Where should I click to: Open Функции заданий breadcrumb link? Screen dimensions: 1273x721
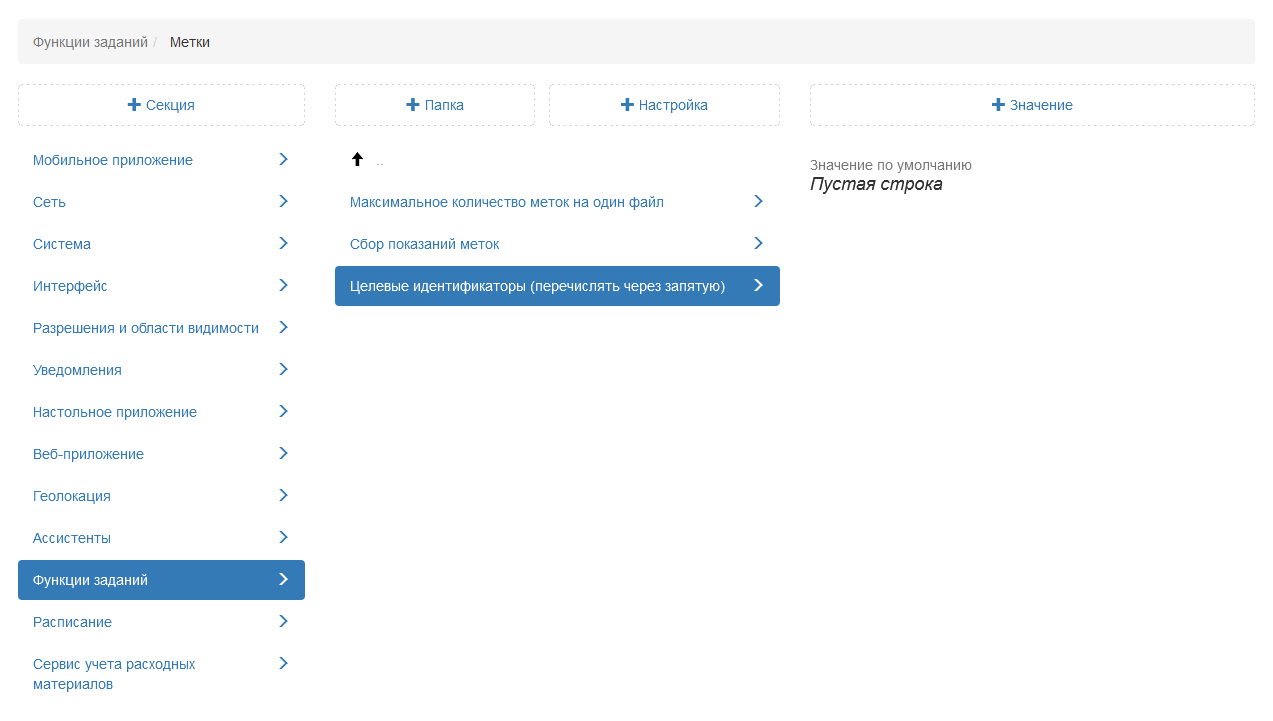click(90, 42)
